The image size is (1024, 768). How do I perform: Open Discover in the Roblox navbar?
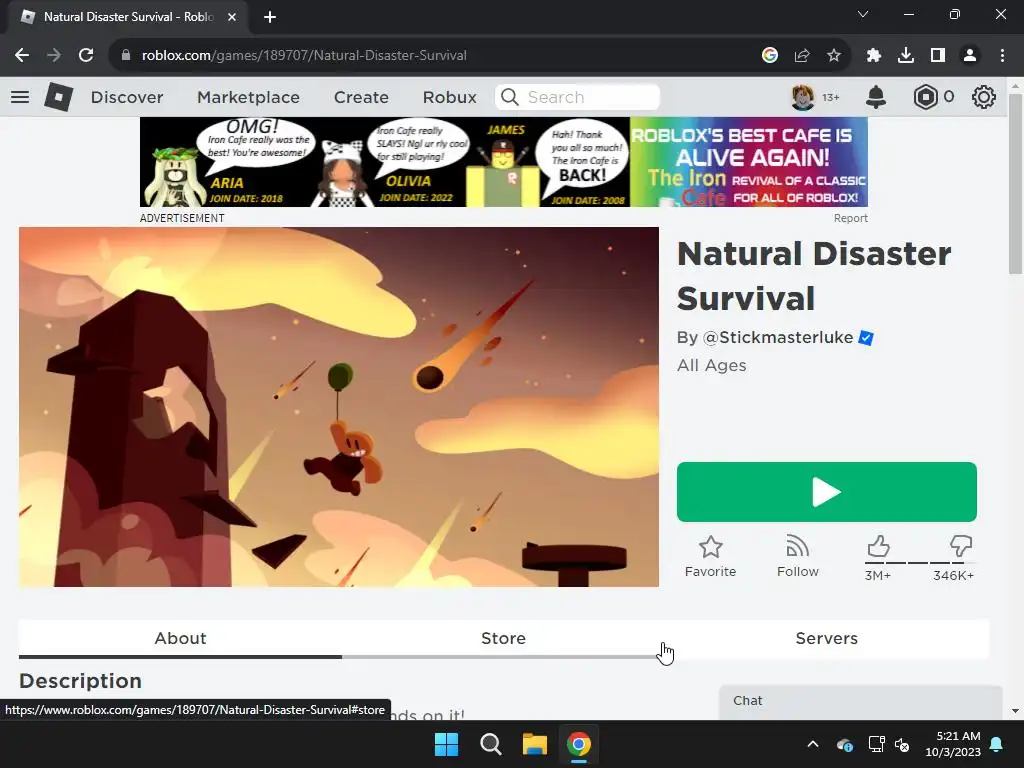127,97
